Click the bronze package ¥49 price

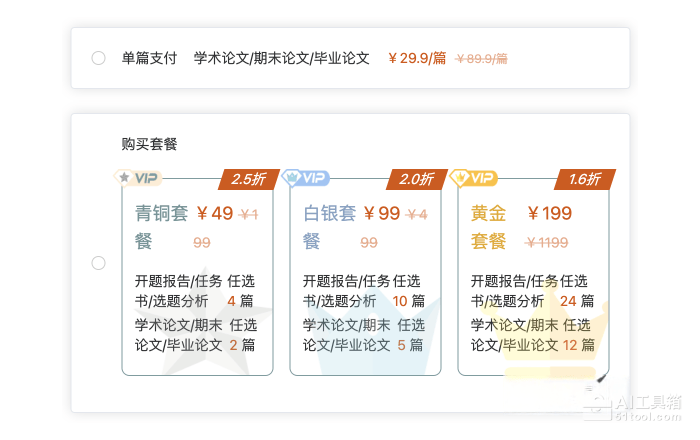pyautogui.click(x=215, y=213)
